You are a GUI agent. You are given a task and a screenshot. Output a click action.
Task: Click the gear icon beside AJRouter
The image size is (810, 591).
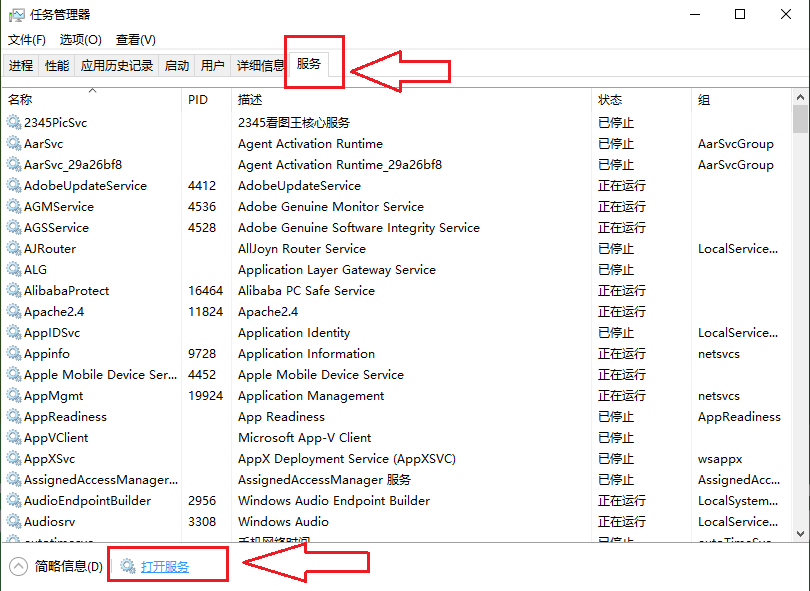point(13,248)
